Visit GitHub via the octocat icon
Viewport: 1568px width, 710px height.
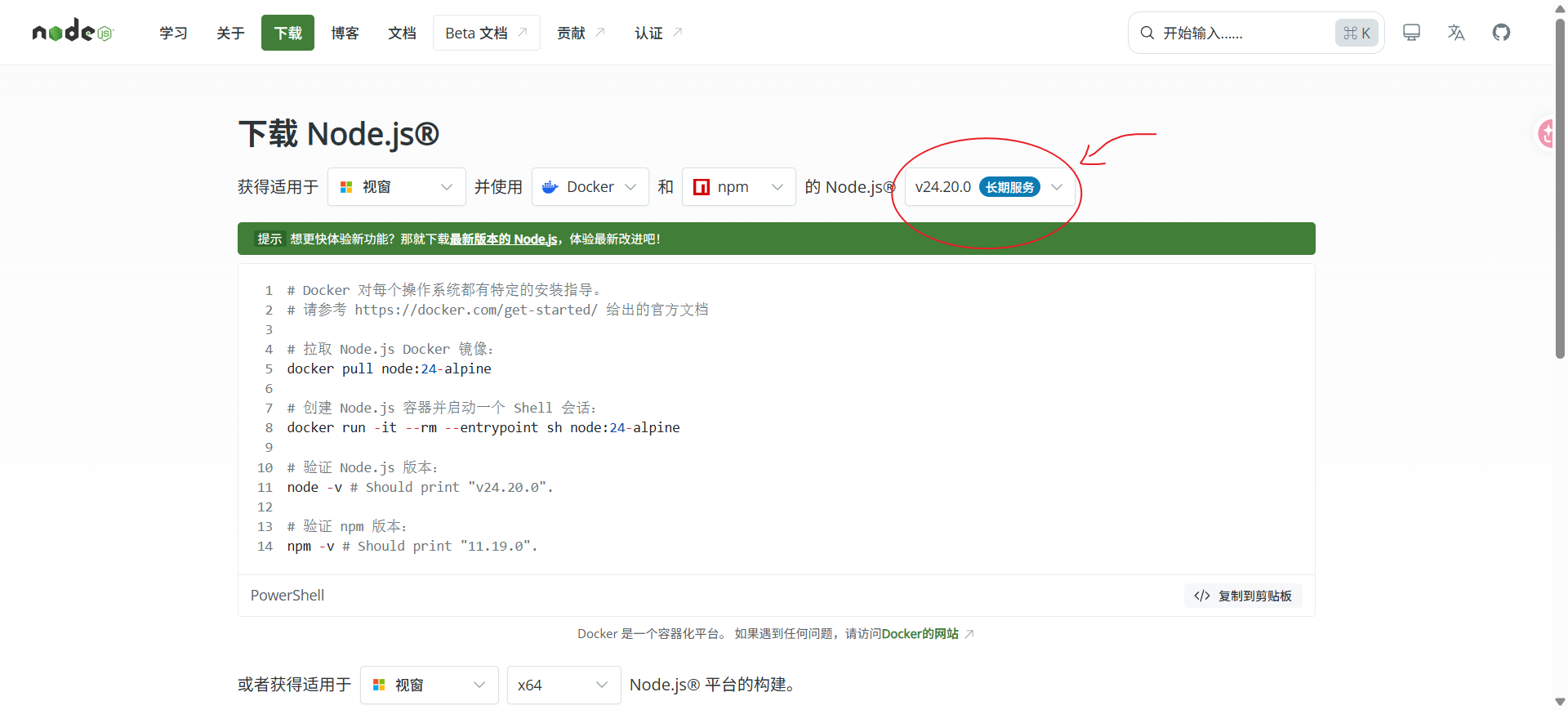(1501, 33)
